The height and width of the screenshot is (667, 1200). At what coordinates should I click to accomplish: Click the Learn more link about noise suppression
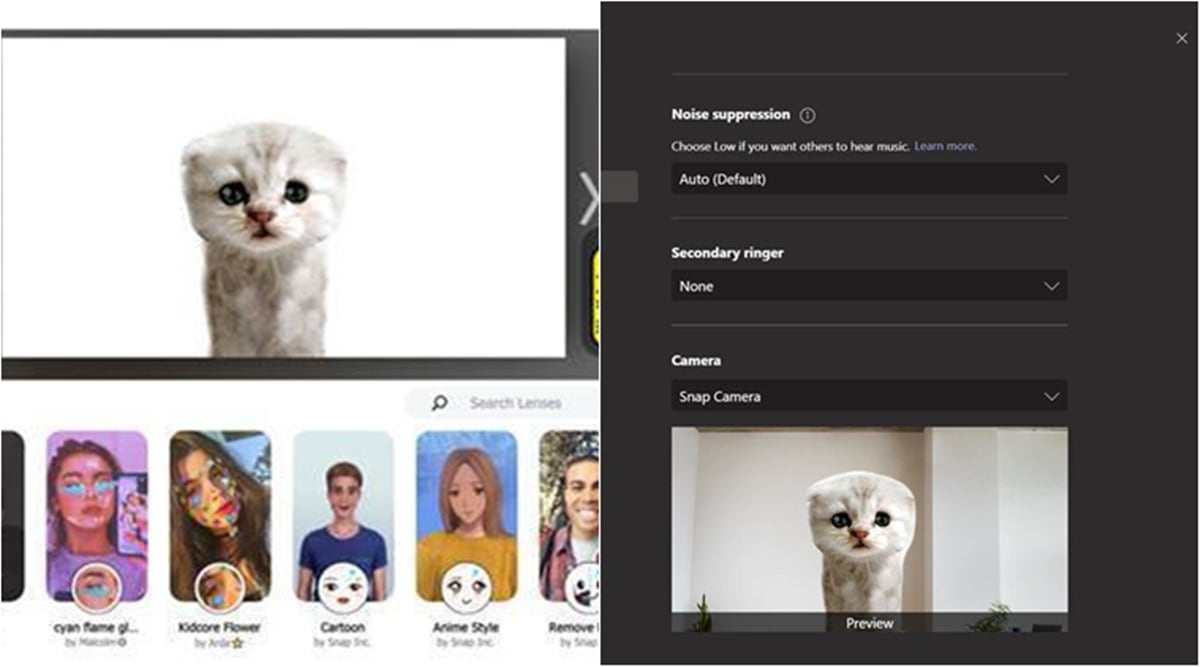click(x=944, y=145)
